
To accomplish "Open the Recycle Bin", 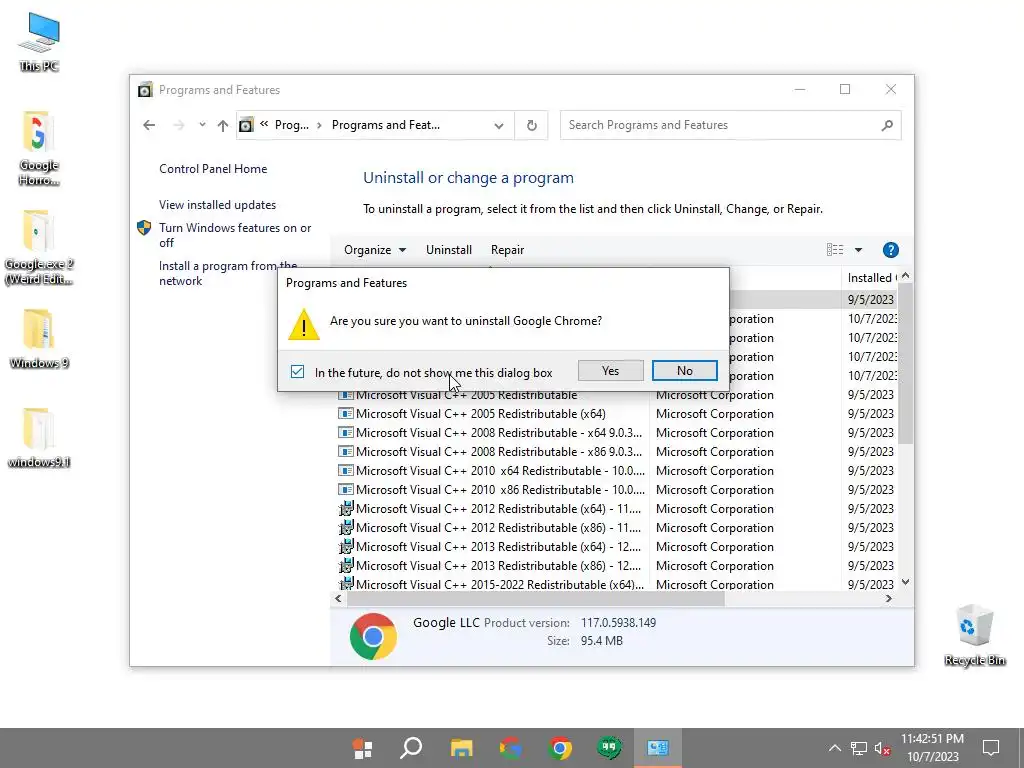I will click(974, 635).
